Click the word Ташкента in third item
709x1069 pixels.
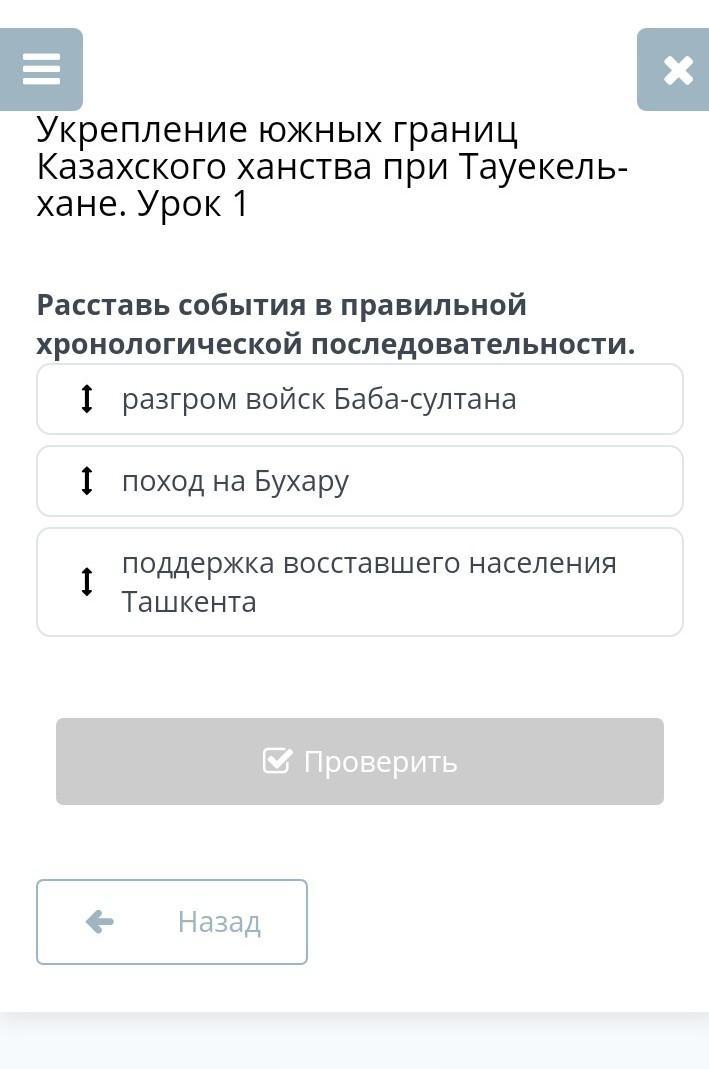coord(189,602)
